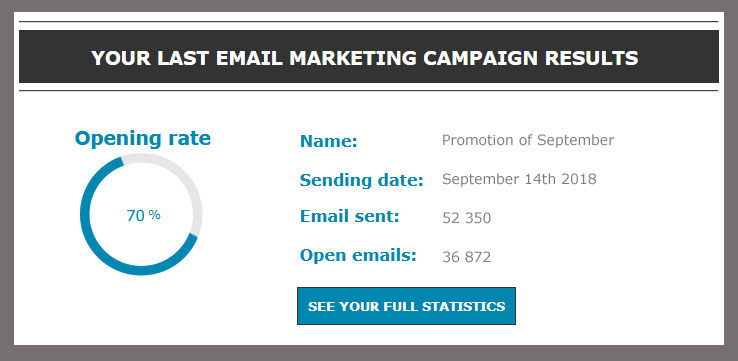Select the Email sent: label
Screen dimensions: 738x361
[x=350, y=217]
